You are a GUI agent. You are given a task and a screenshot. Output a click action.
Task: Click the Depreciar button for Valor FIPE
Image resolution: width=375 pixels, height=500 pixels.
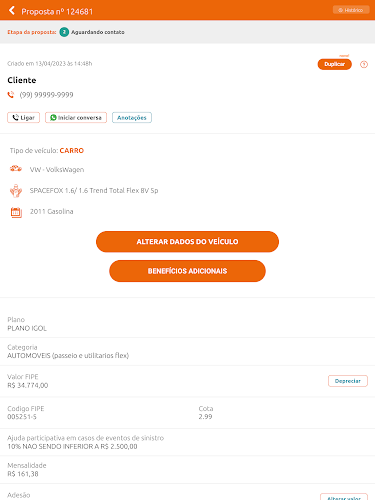[348, 381]
